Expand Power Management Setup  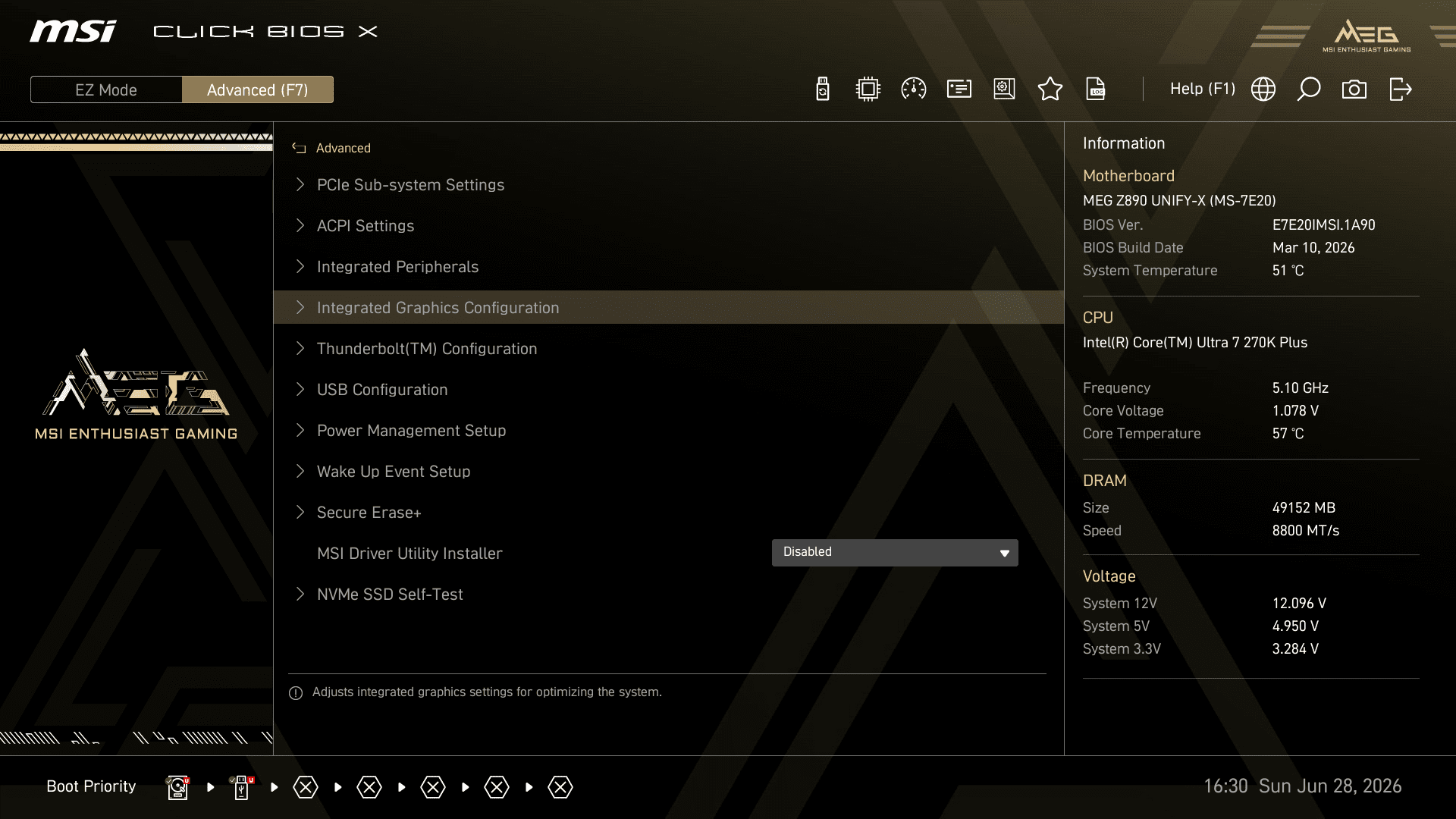tap(668, 431)
